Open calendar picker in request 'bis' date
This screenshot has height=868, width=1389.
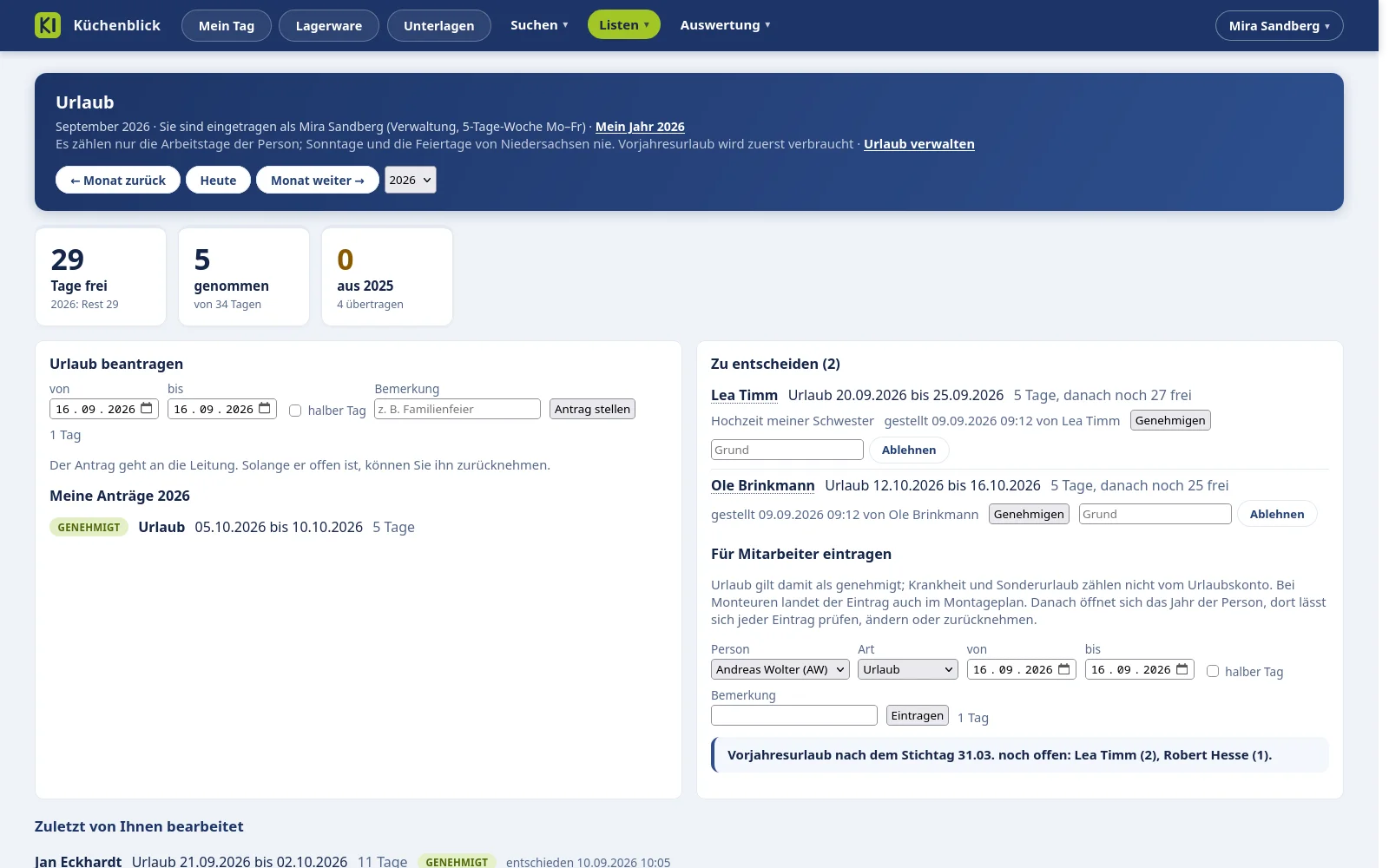tap(265, 409)
